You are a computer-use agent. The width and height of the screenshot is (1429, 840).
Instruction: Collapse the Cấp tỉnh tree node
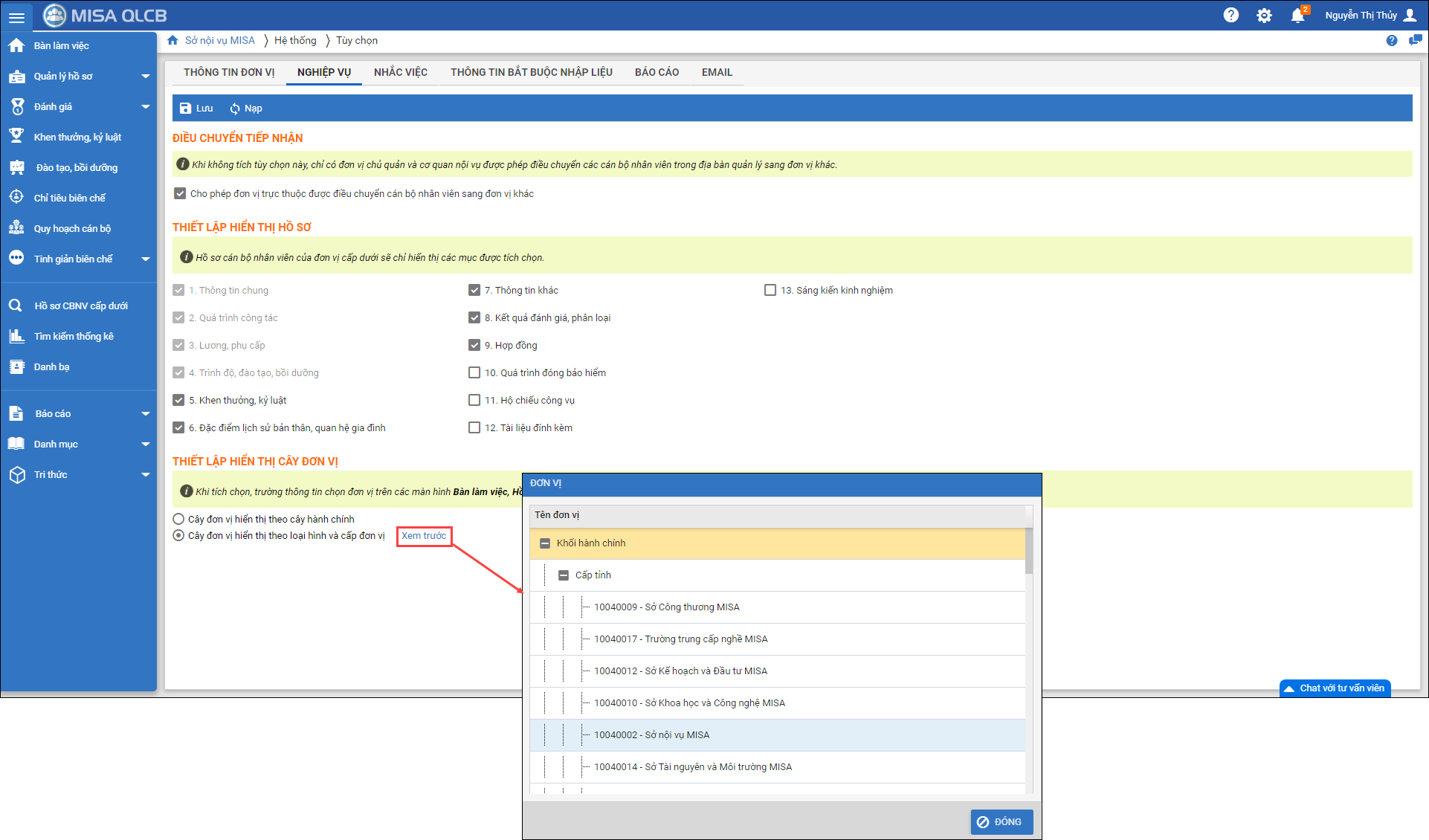pyautogui.click(x=564, y=575)
